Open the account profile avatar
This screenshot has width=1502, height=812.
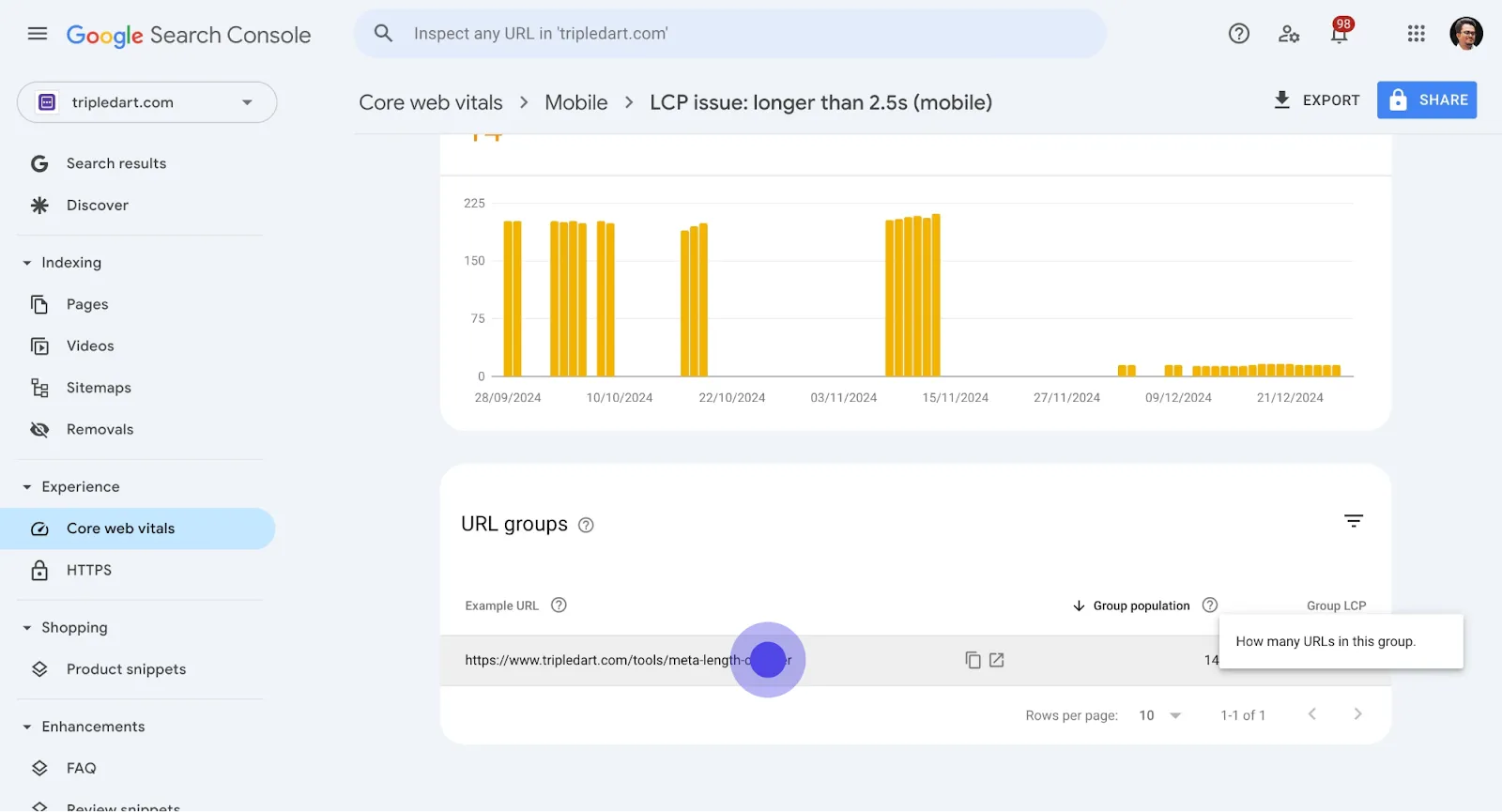coord(1466,34)
